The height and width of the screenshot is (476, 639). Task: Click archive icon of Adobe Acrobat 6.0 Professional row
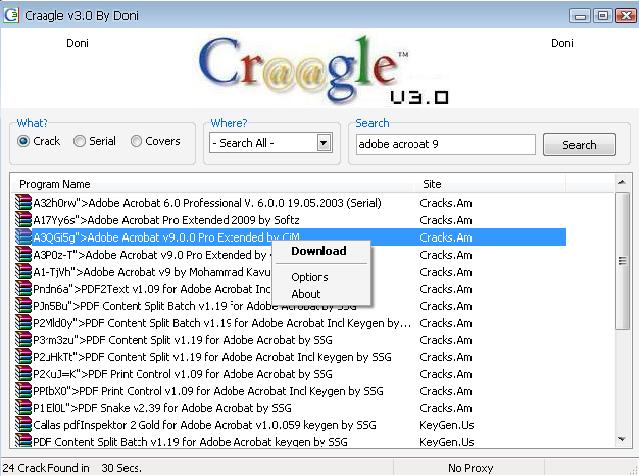tap(23, 203)
